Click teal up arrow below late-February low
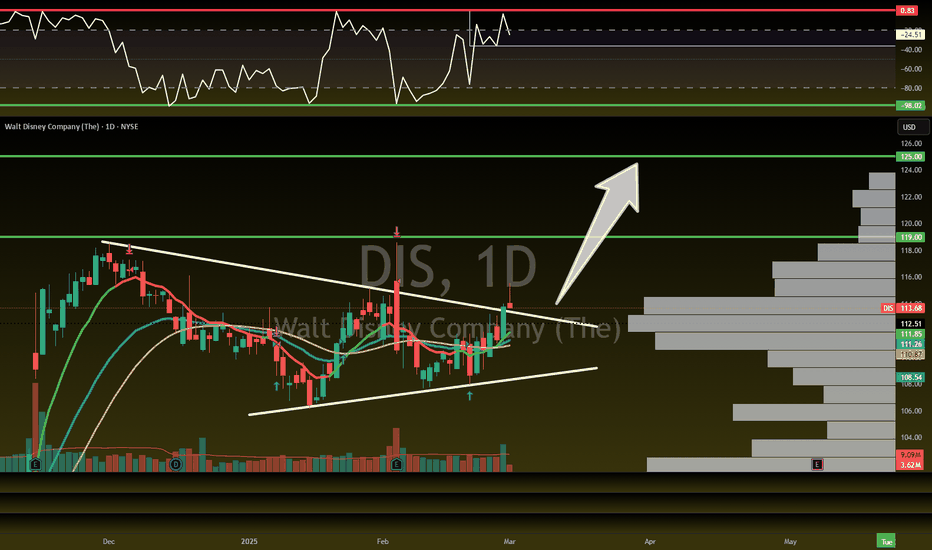 [470, 395]
